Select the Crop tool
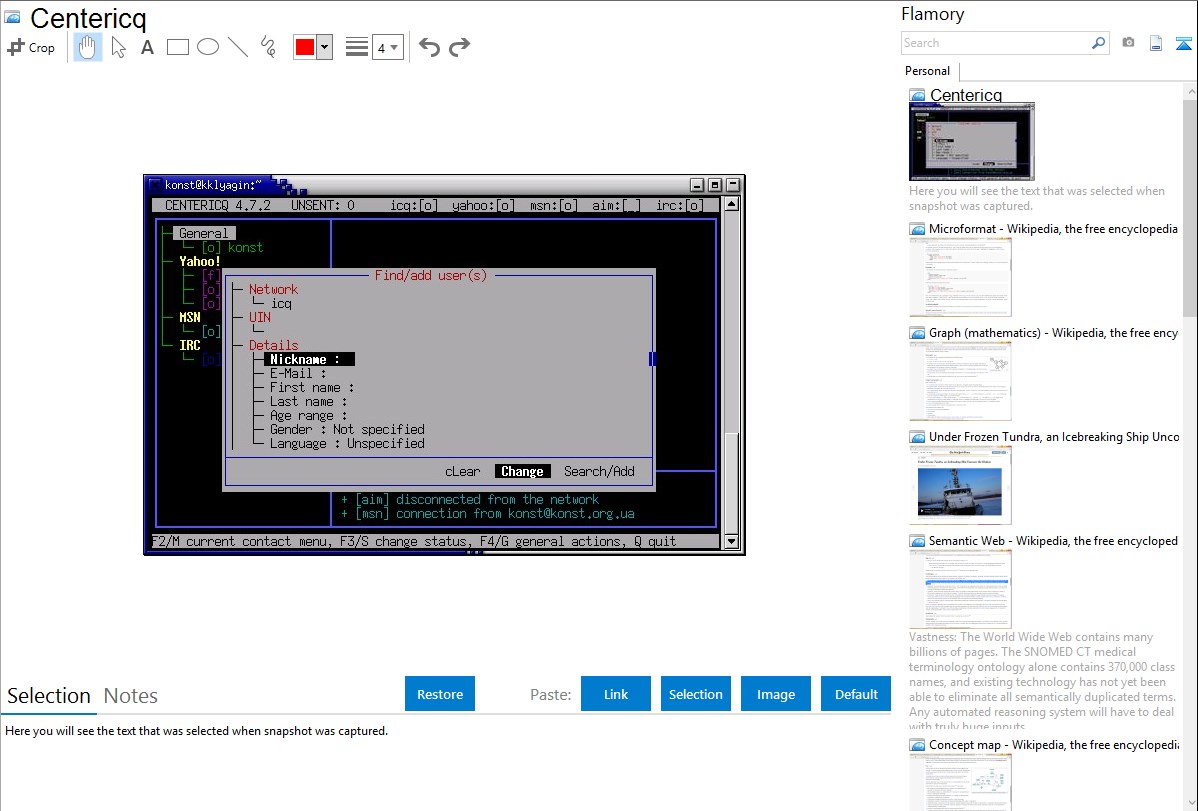The width and height of the screenshot is (1198, 811). (x=31, y=47)
